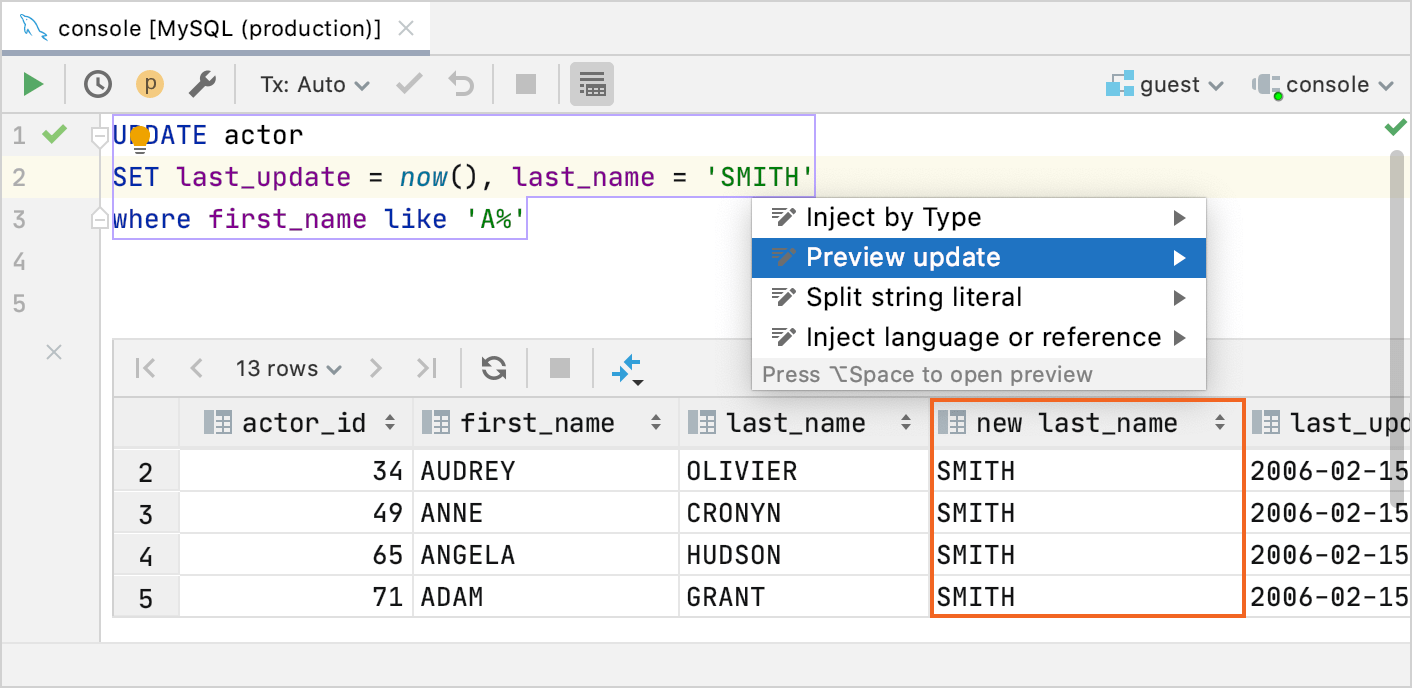Image resolution: width=1412 pixels, height=688 pixels.
Task: Toggle the in-editor results button
Action: pos(592,85)
